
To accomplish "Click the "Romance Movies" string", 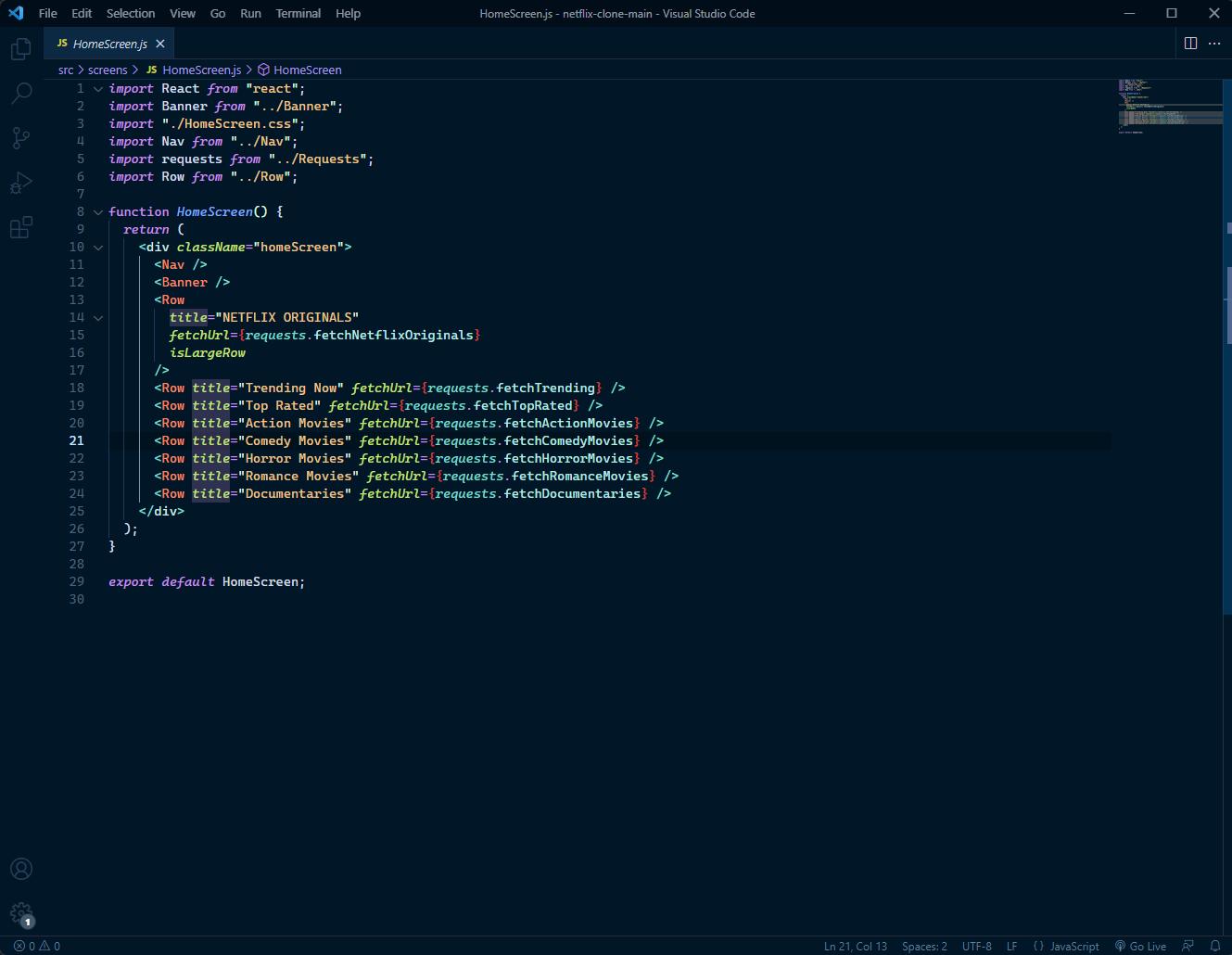I will point(298,477).
